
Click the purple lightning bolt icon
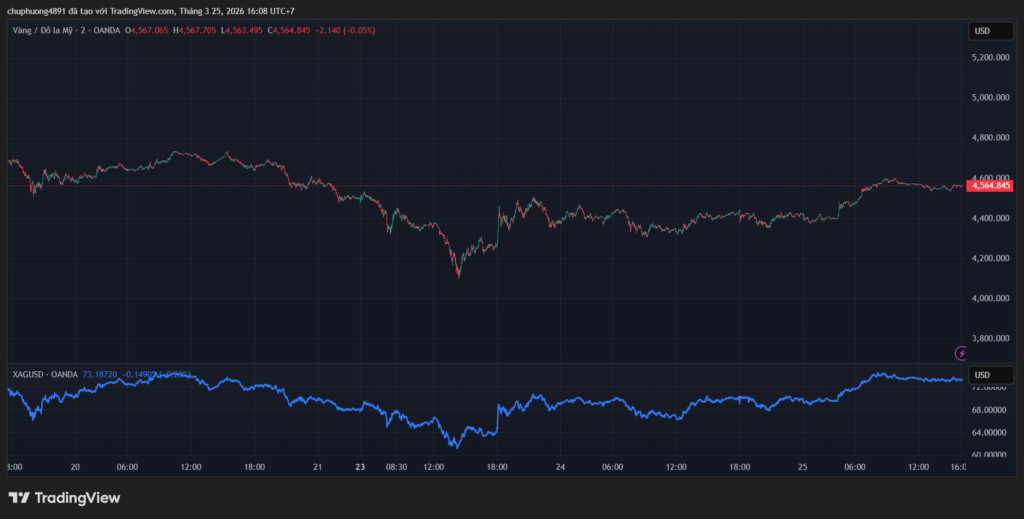pyautogui.click(x=961, y=353)
